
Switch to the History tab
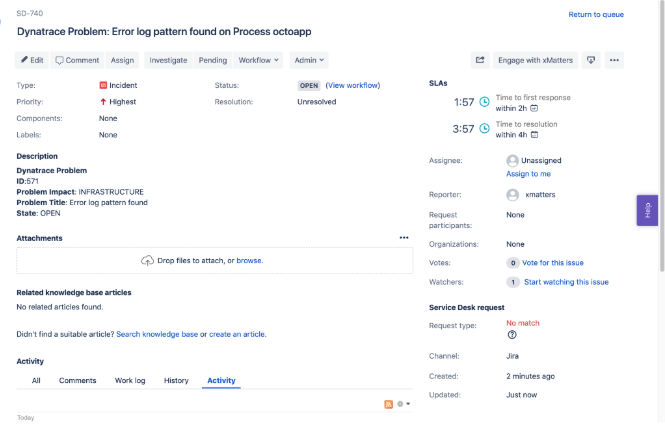[176, 380]
